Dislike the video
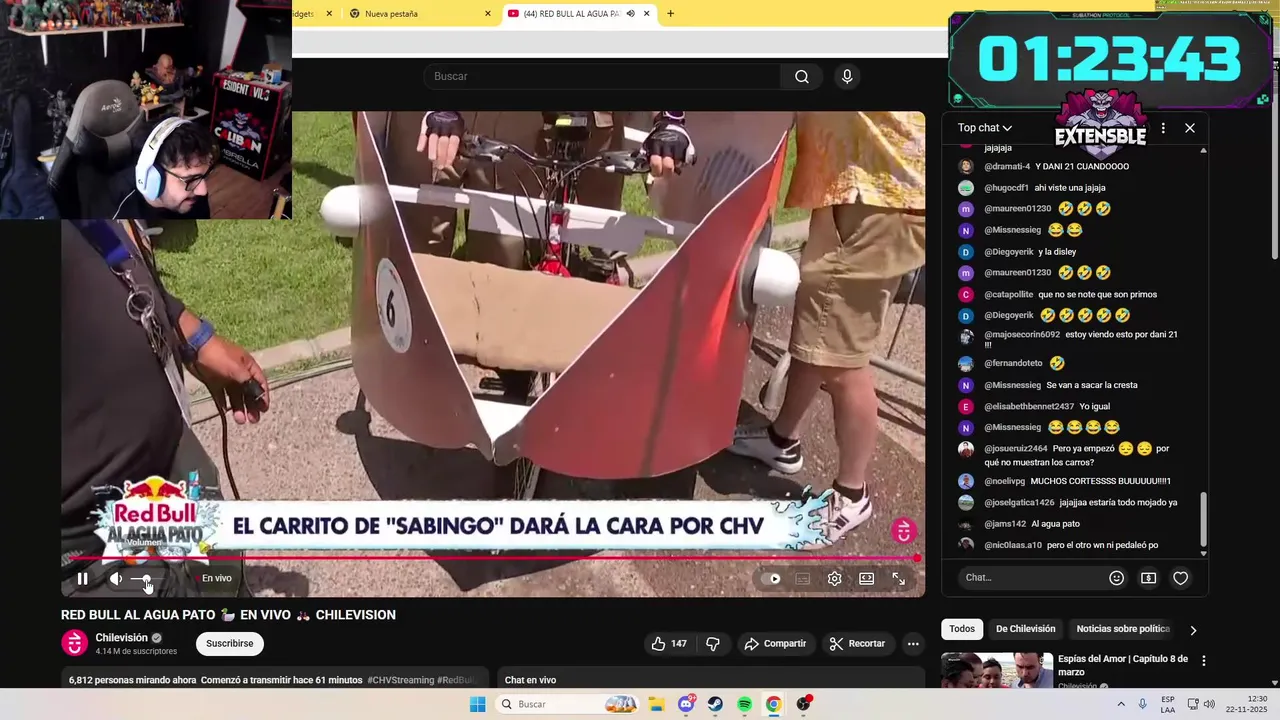This screenshot has width=1280, height=720. coord(713,643)
